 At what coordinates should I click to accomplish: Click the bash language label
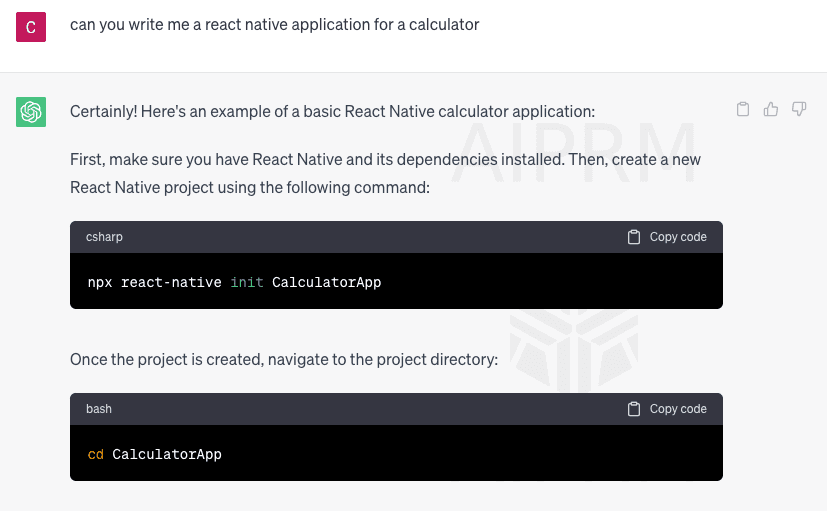[x=99, y=409]
